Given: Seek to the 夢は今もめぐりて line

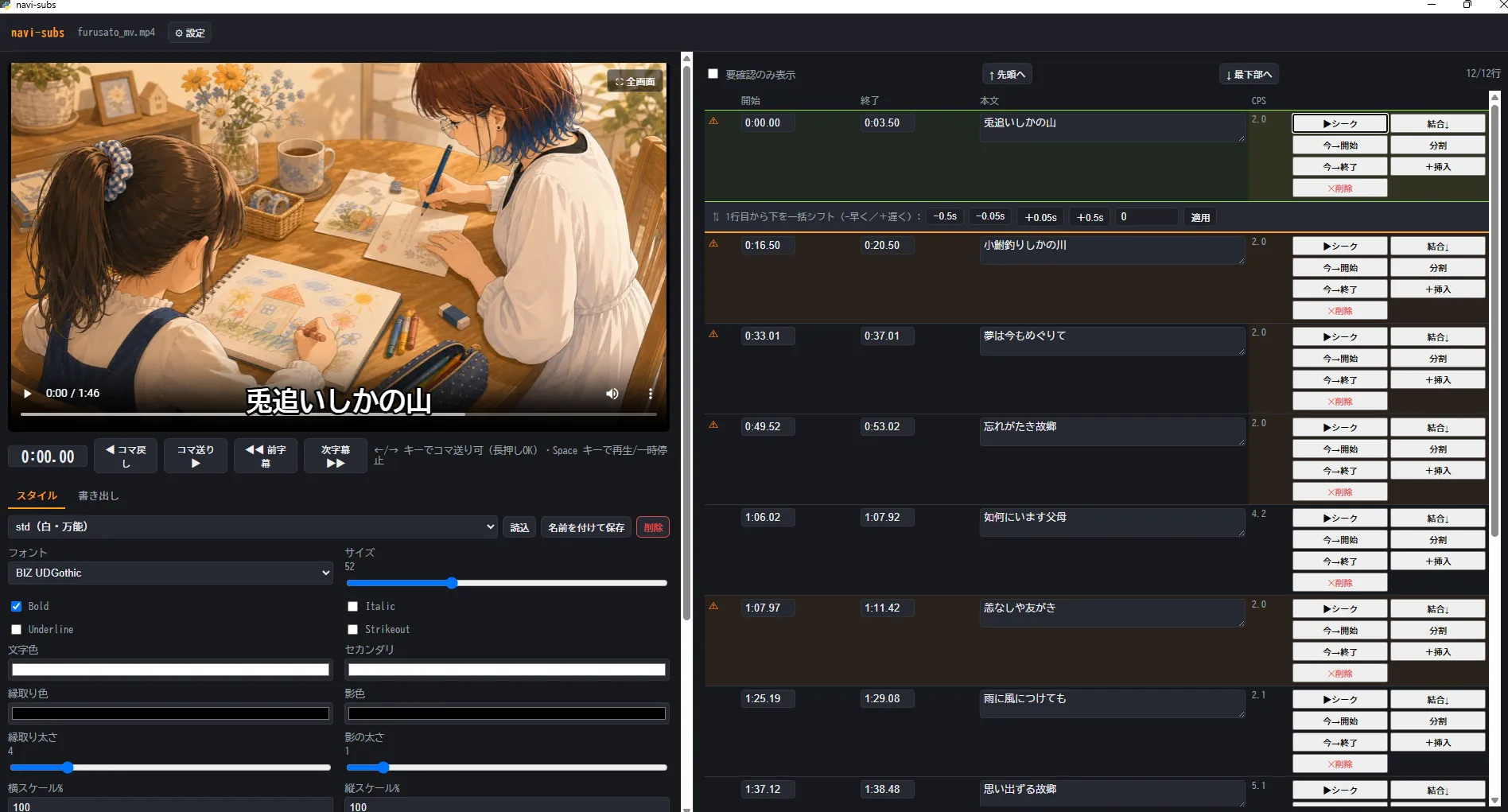Looking at the screenshot, I should (x=1340, y=337).
